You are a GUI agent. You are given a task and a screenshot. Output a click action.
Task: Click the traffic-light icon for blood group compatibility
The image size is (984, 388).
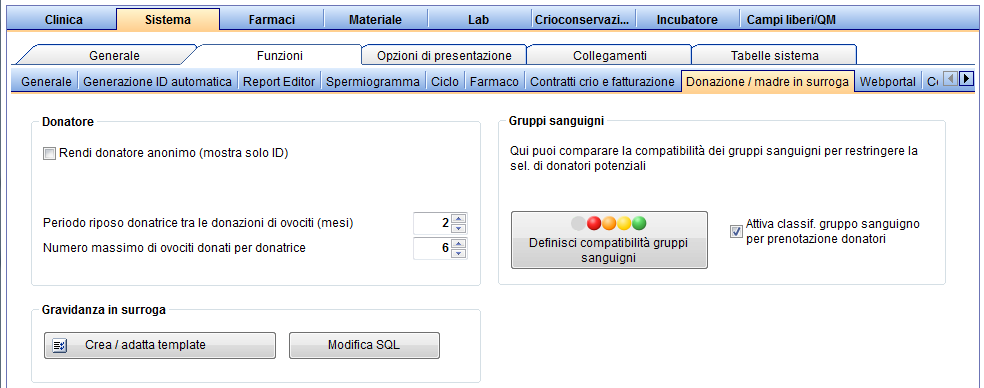tap(609, 224)
